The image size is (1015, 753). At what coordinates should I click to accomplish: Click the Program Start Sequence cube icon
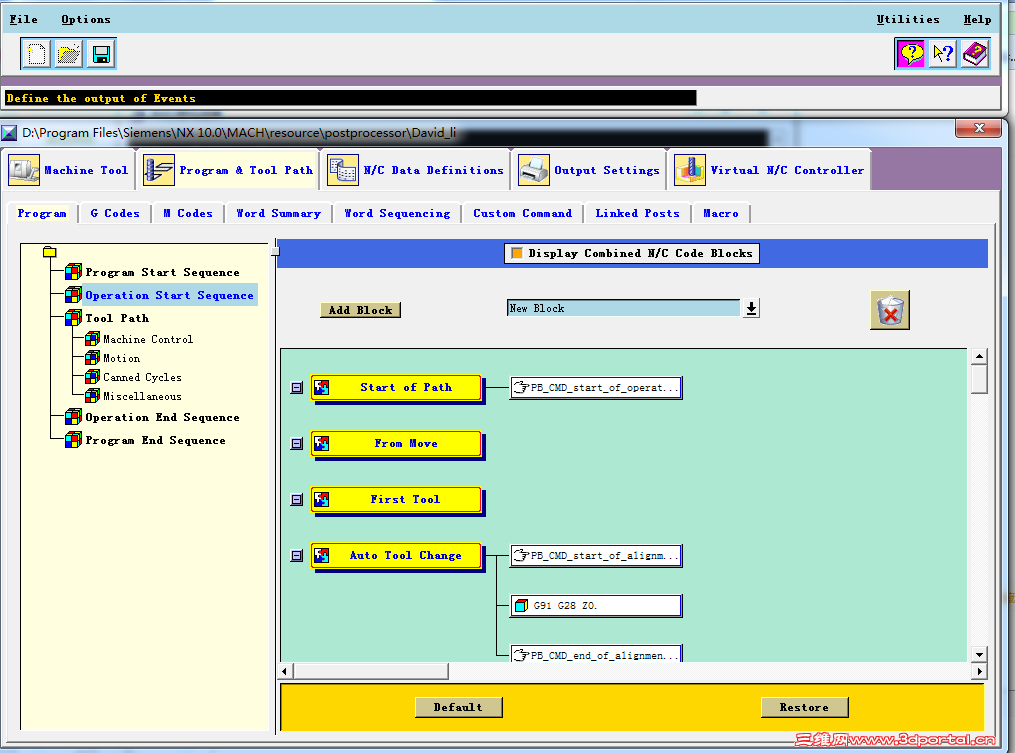click(73, 272)
